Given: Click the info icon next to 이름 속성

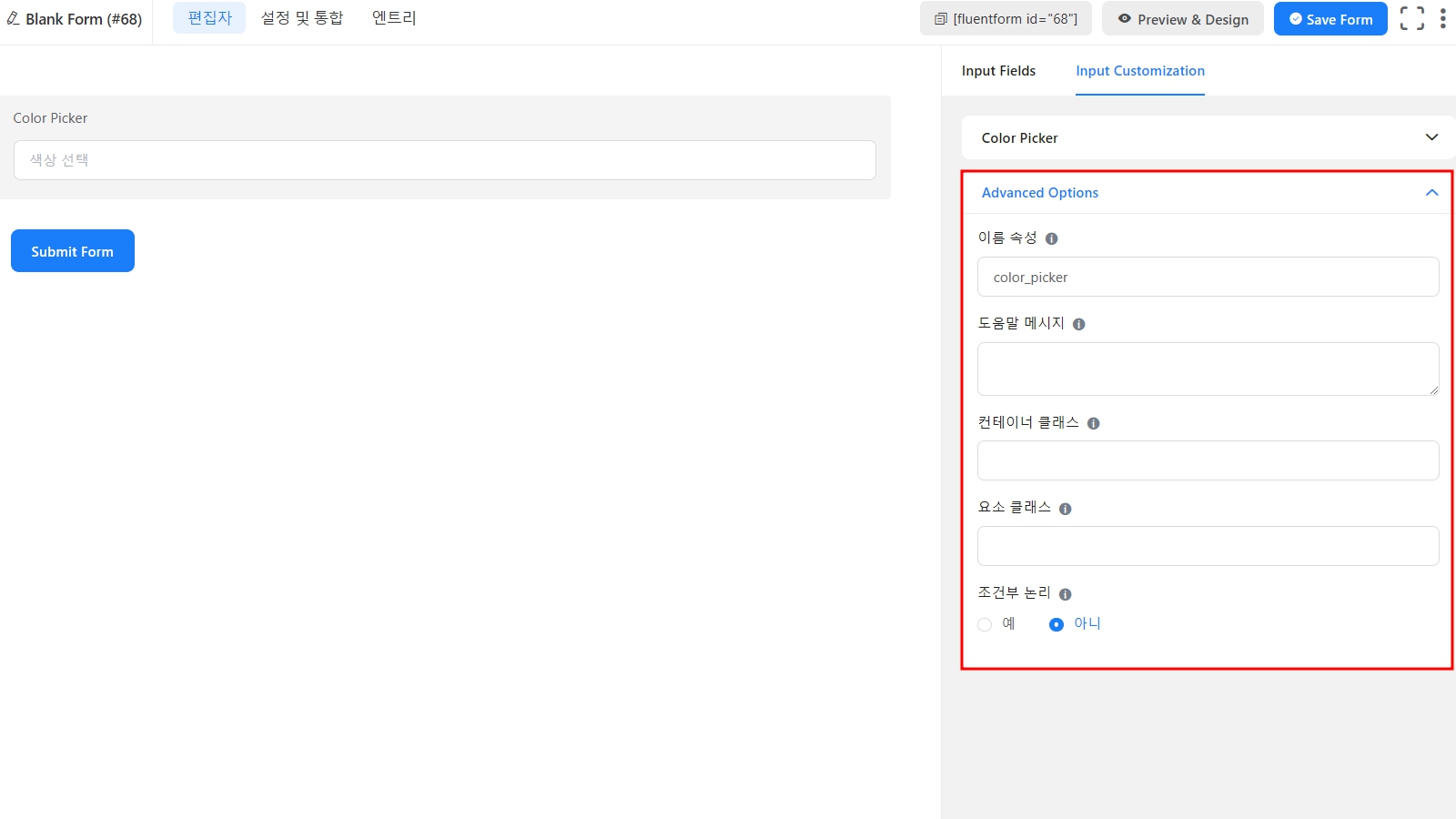Looking at the screenshot, I should (x=1051, y=238).
